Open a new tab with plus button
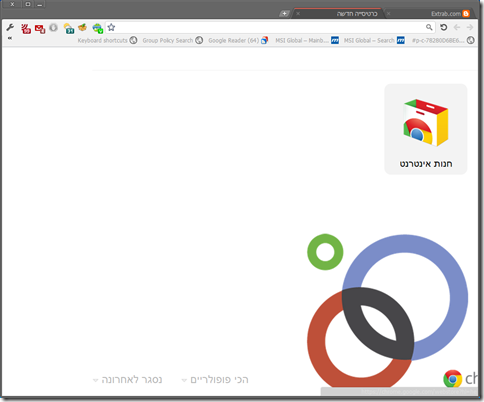This screenshot has height=402, width=484. point(284,14)
